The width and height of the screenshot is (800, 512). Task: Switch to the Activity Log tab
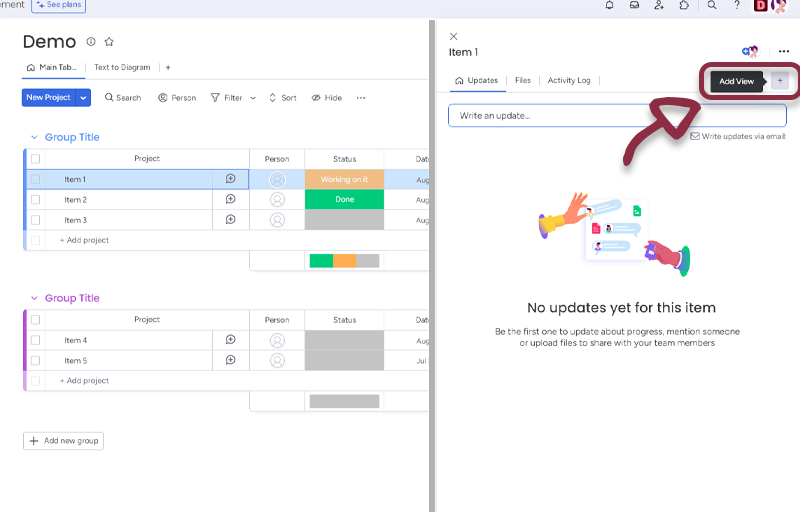click(x=568, y=81)
